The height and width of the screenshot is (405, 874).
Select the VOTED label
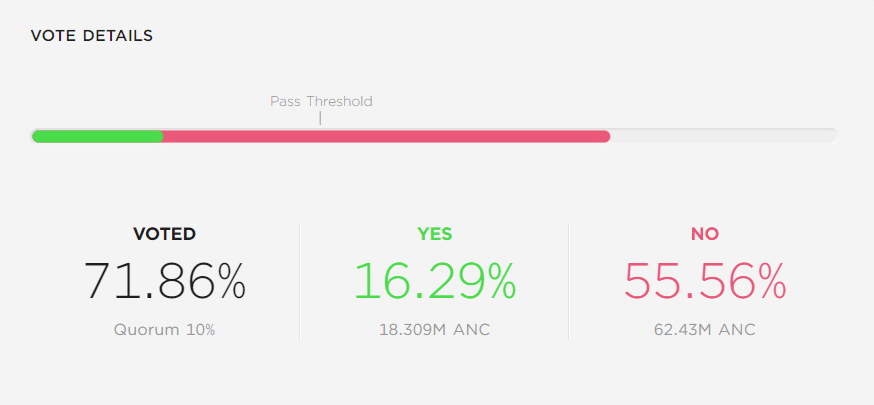click(x=164, y=234)
